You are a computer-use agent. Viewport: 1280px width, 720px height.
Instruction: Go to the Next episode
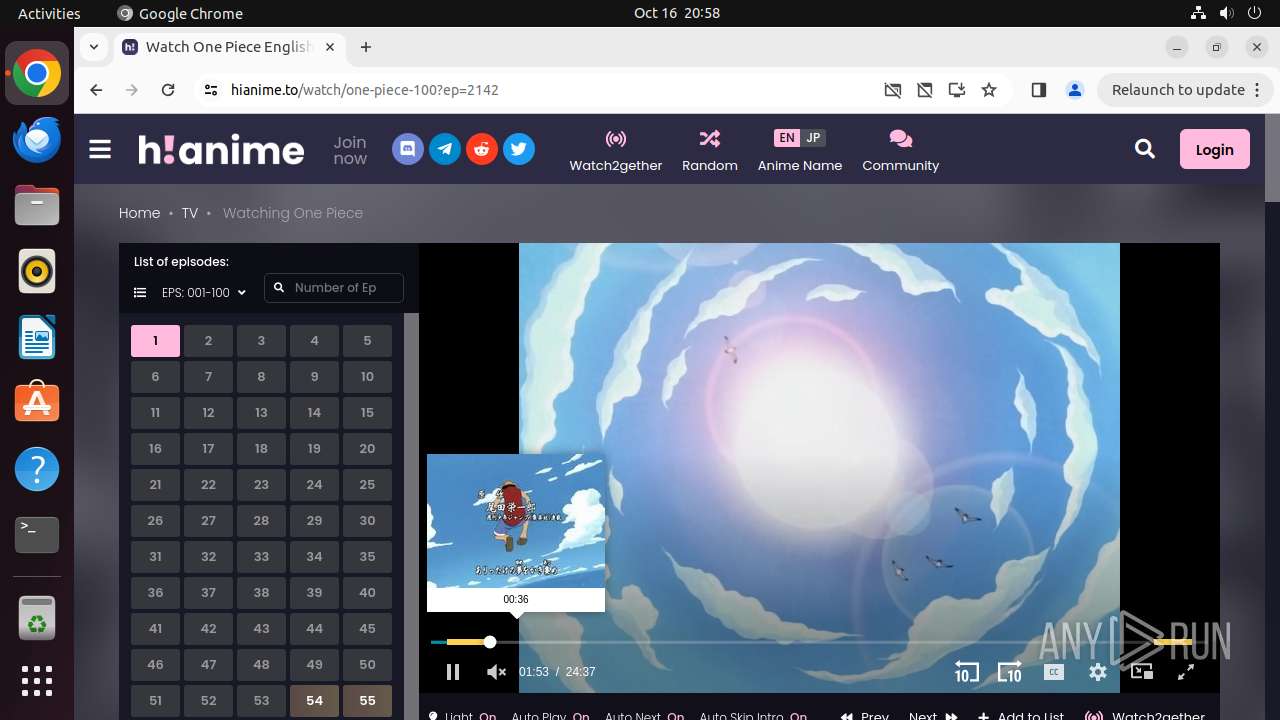pos(933,715)
